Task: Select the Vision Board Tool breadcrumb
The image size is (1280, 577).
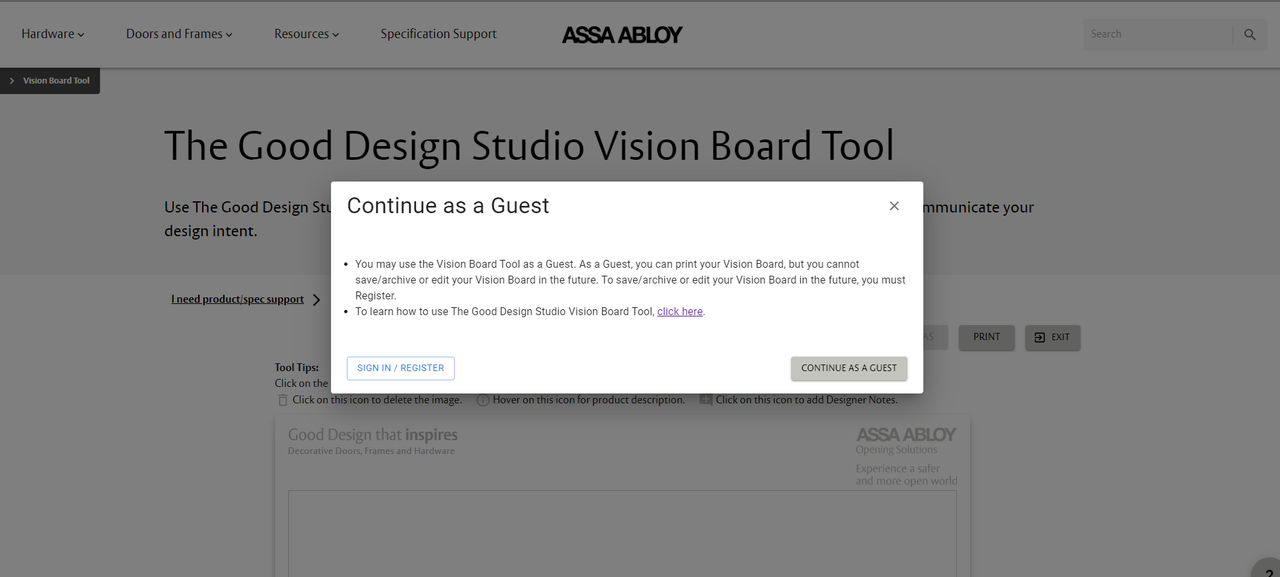Action: 55,80
